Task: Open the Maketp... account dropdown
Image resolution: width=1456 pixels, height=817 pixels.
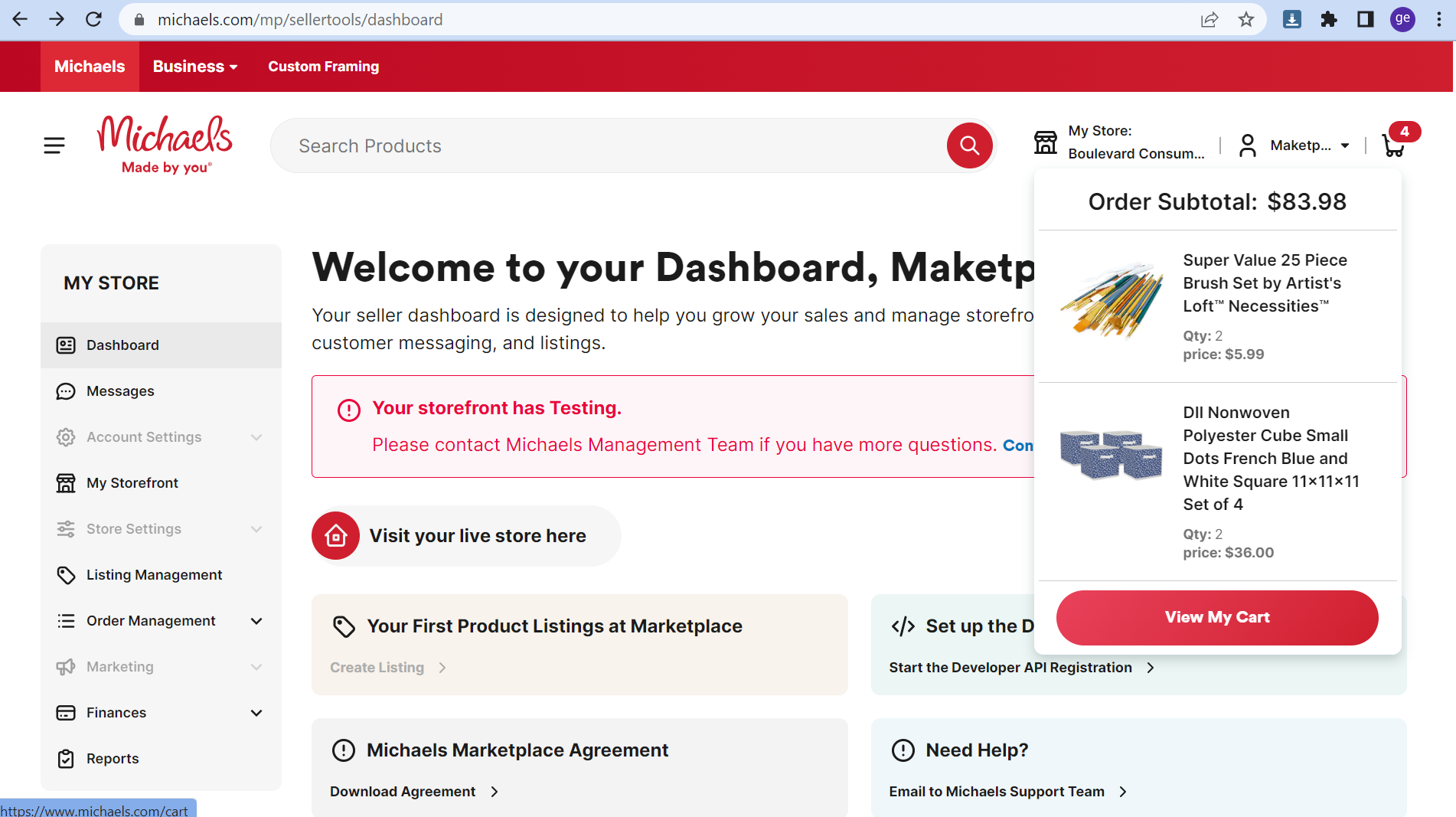Action: 1309,145
